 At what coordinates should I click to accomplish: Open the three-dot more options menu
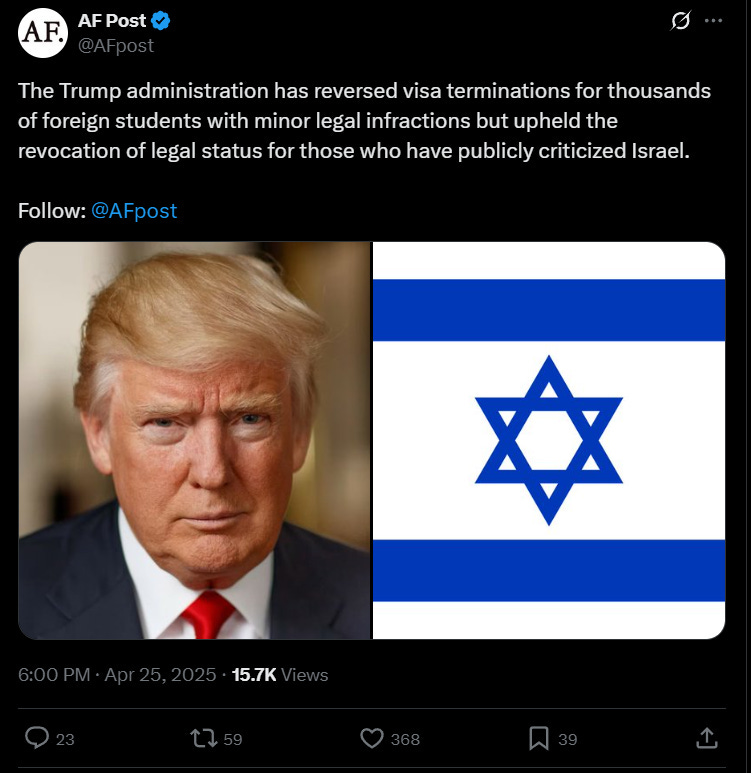coord(713,21)
